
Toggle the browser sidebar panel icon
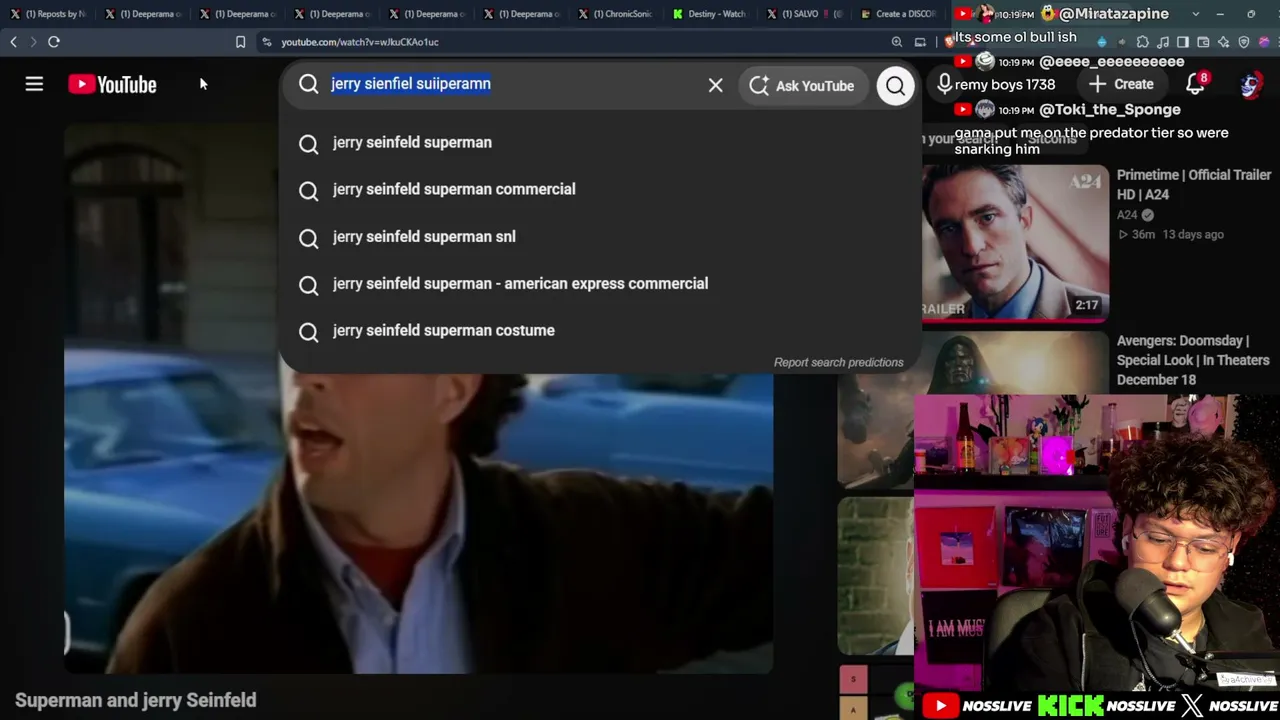tap(1183, 42)
